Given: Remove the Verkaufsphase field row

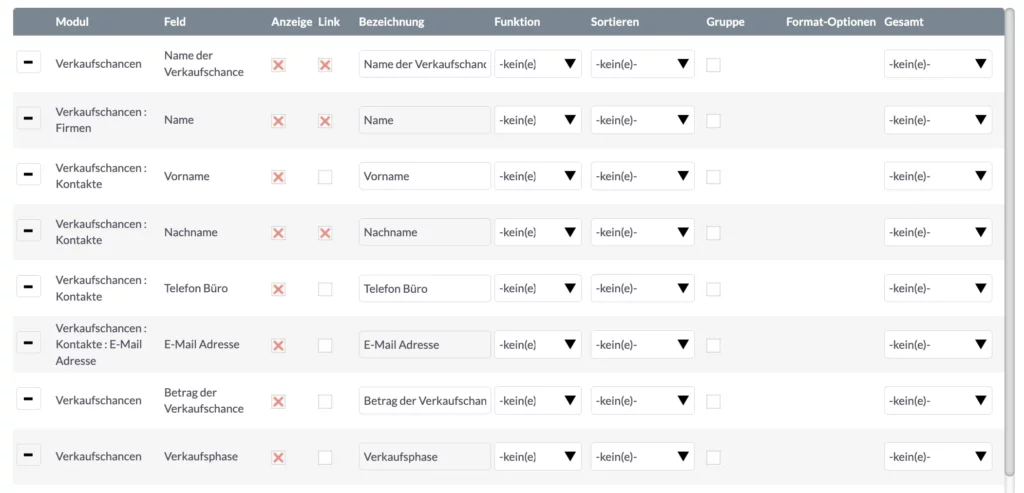Looking at the screenshot, I should [x=28, y=454].
